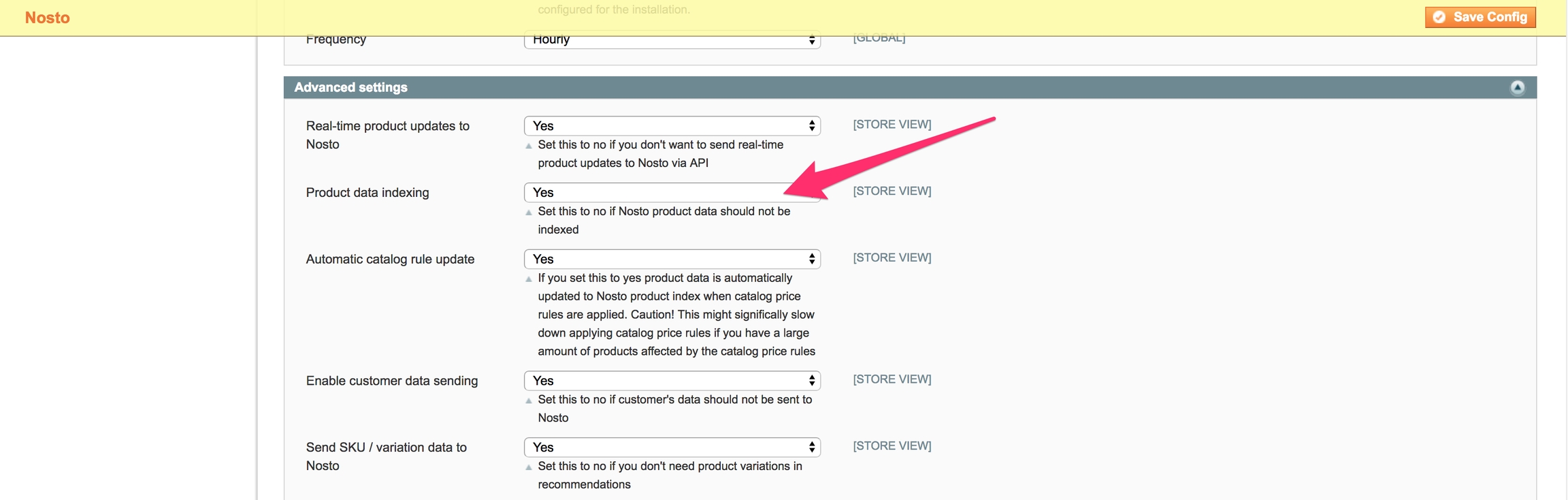Click the Enable customer data sending label
Image resolution: width=1568 pixels, height=500 pixels.
pos(392,381)
